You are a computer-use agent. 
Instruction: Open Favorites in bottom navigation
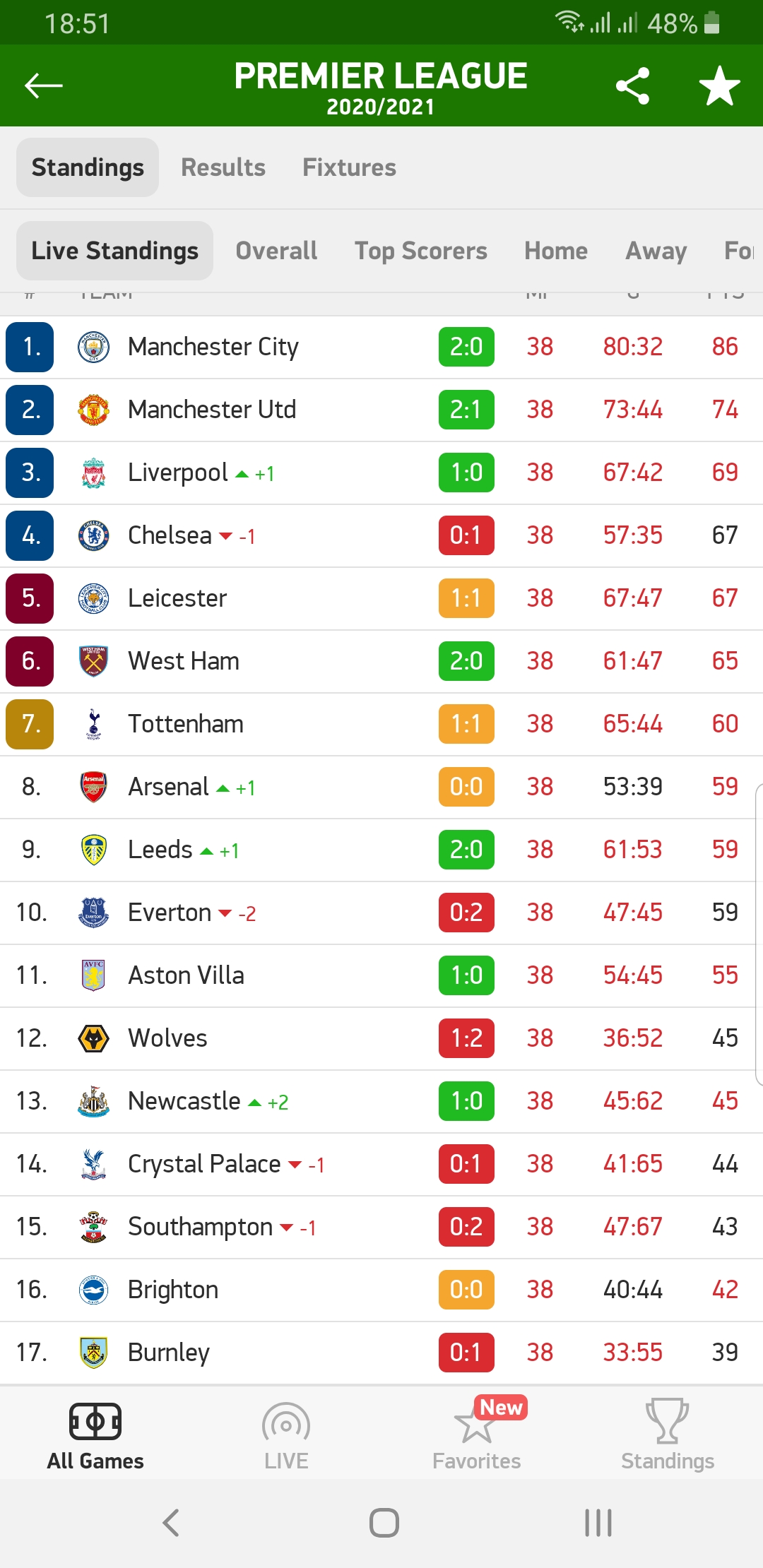(x=477, y=1435)
